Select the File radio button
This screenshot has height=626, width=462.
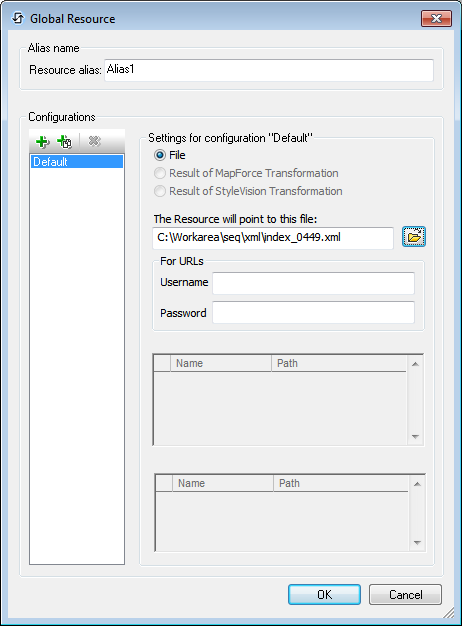pyautogui.click(x=160, y=155)
